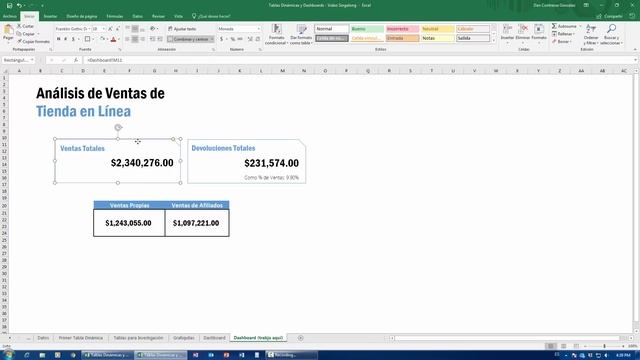The width and height of the screenshot is (640, 360).
Task: Expand the cell styles gallery
Action: coord(493,41)
